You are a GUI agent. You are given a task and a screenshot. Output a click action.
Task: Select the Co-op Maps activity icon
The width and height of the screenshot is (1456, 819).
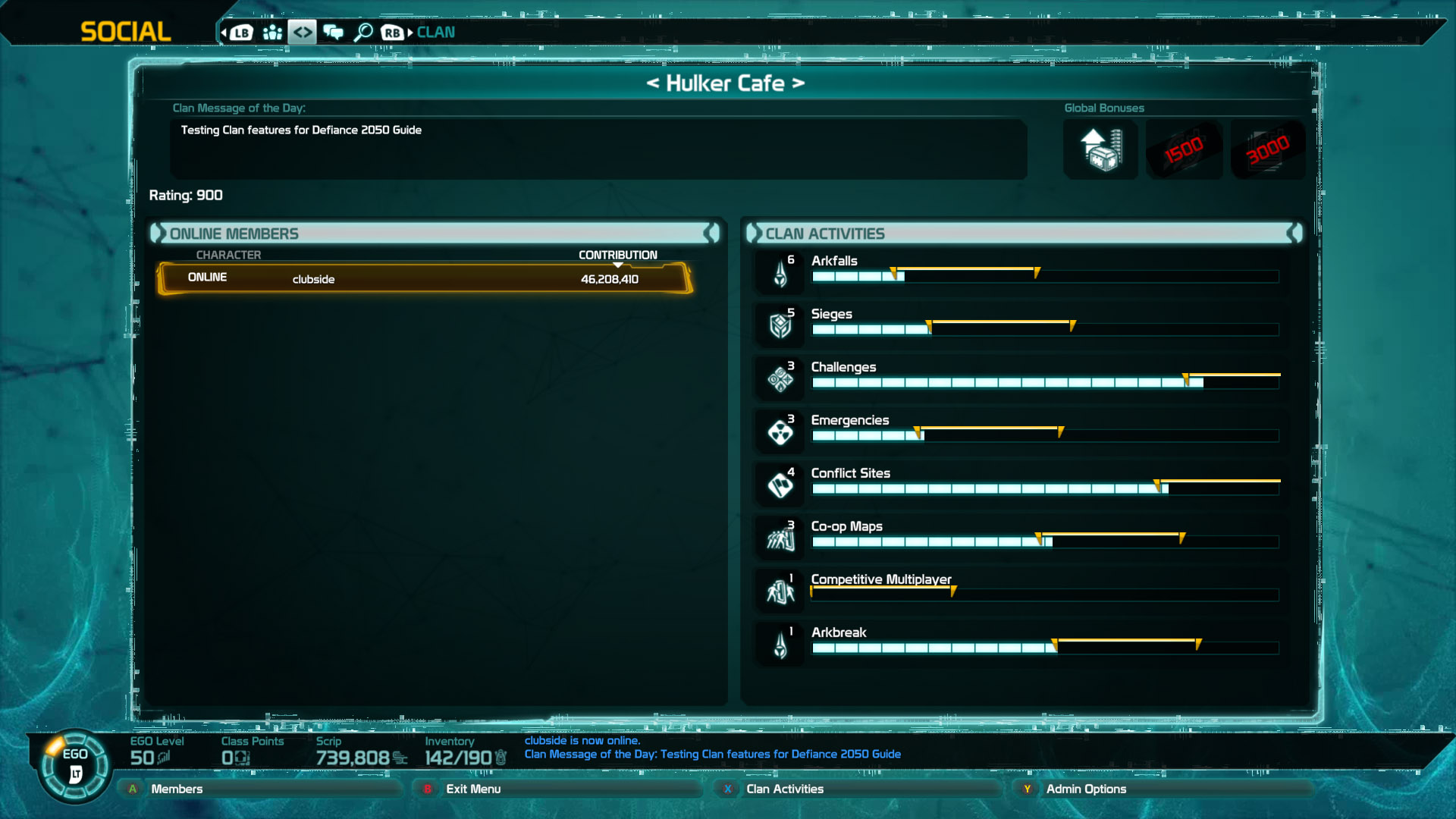point(780,538)
